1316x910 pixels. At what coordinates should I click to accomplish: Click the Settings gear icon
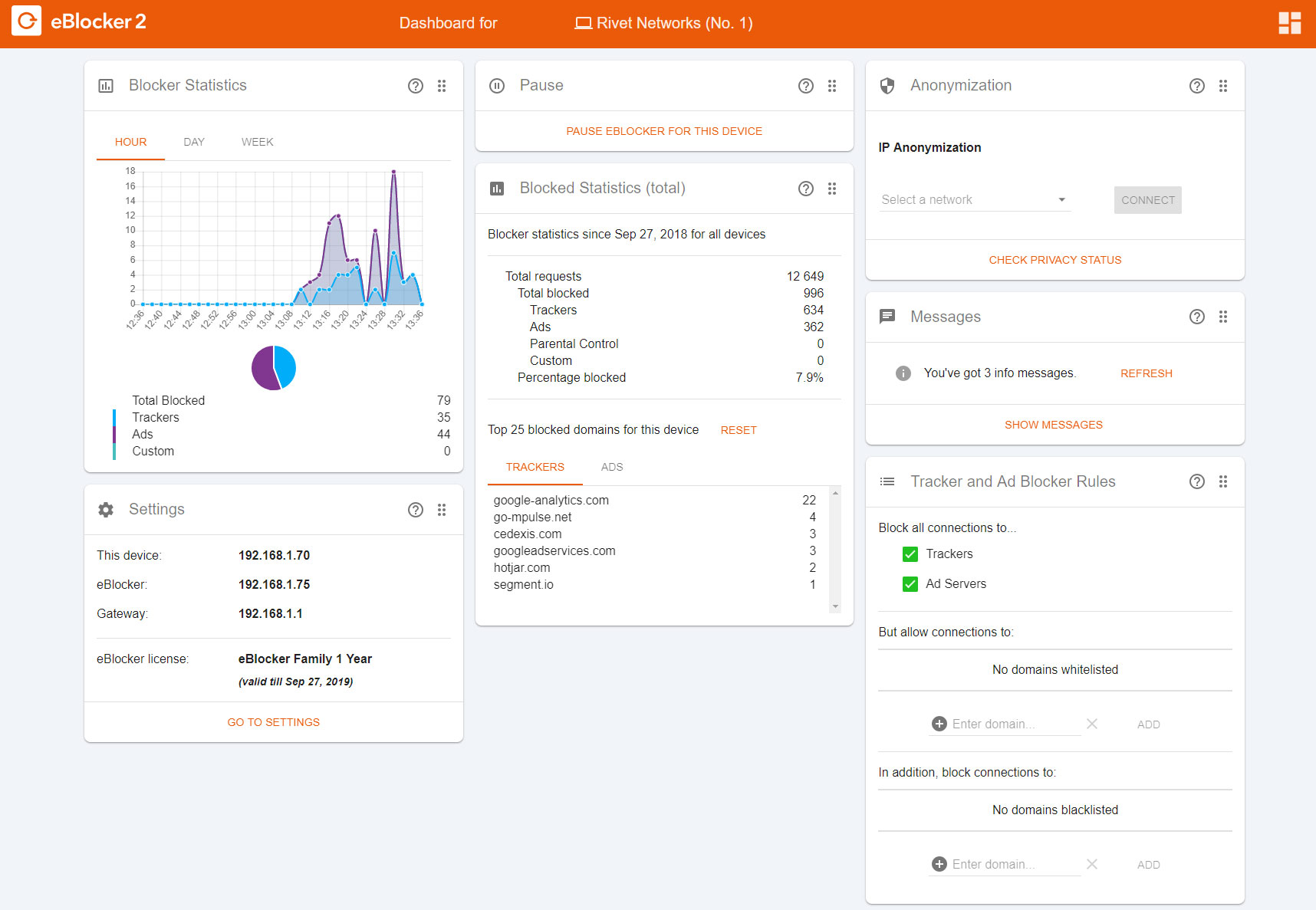106,510
